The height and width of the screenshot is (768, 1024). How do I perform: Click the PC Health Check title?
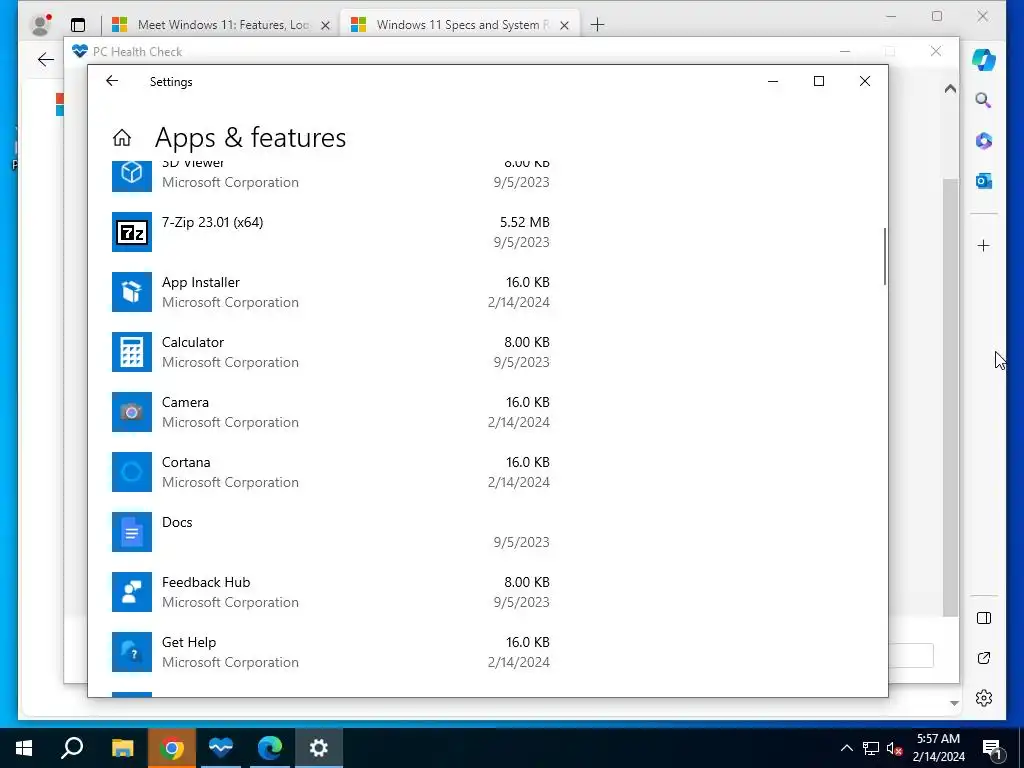(x=137, y=52)
